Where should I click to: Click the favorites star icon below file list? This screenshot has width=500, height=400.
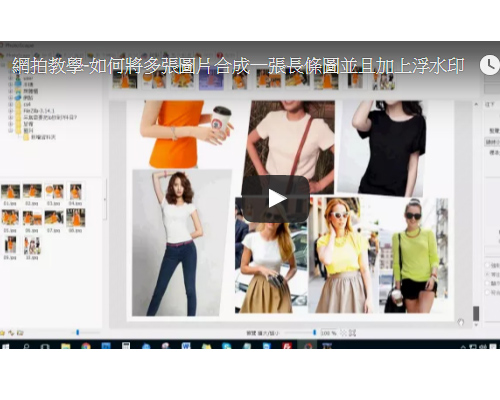coord(2,332)
